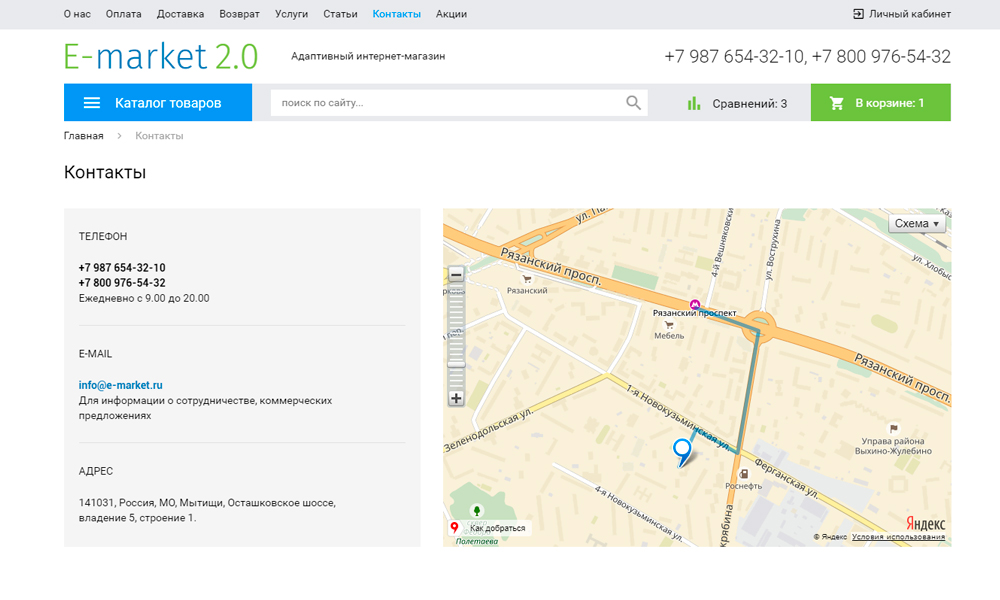Click the address text 141031, Россия, МО
This screenshot has width=1000, height=600.
point(207,510)
